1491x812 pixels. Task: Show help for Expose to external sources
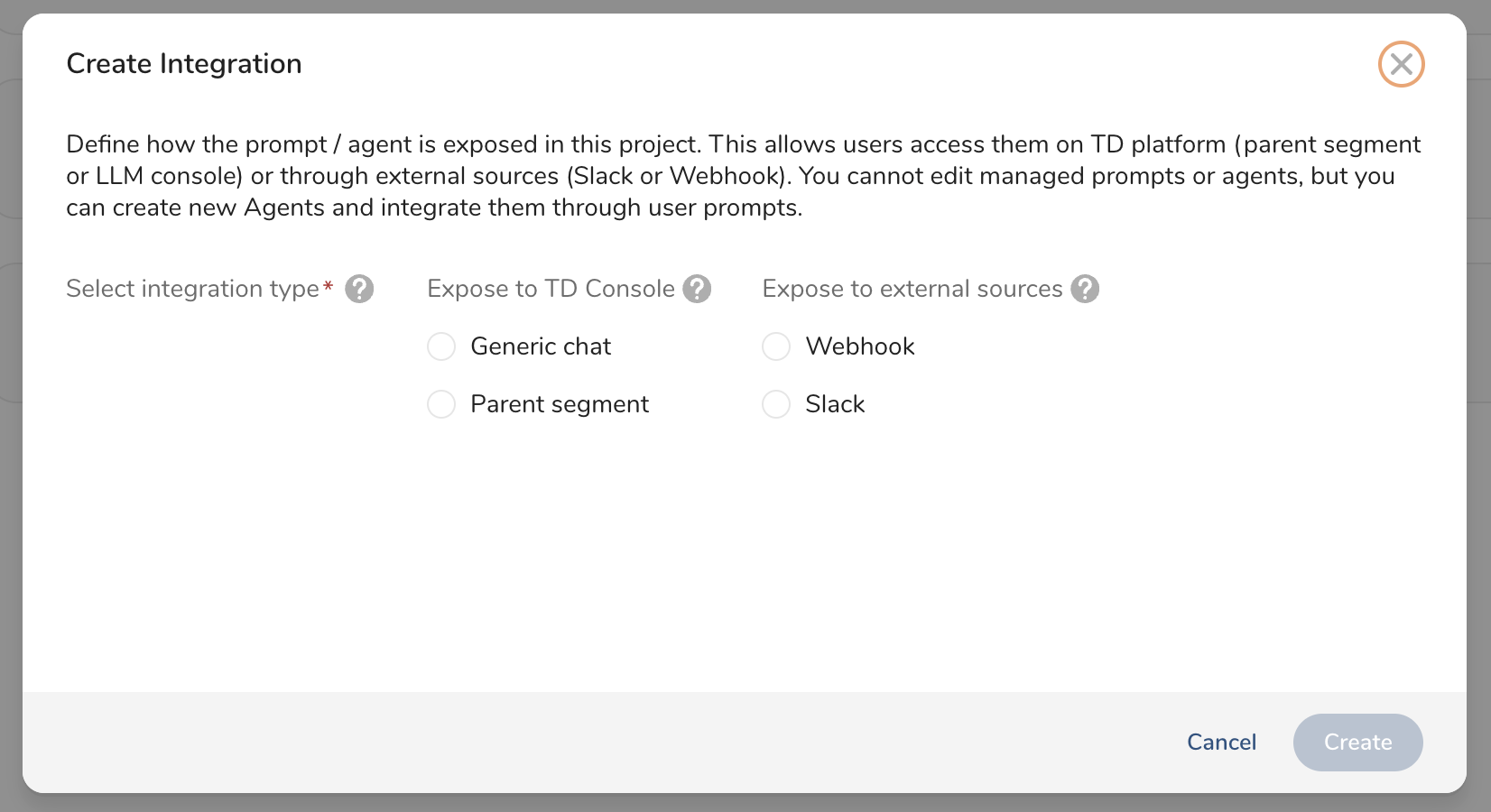tap(1085, 289)
